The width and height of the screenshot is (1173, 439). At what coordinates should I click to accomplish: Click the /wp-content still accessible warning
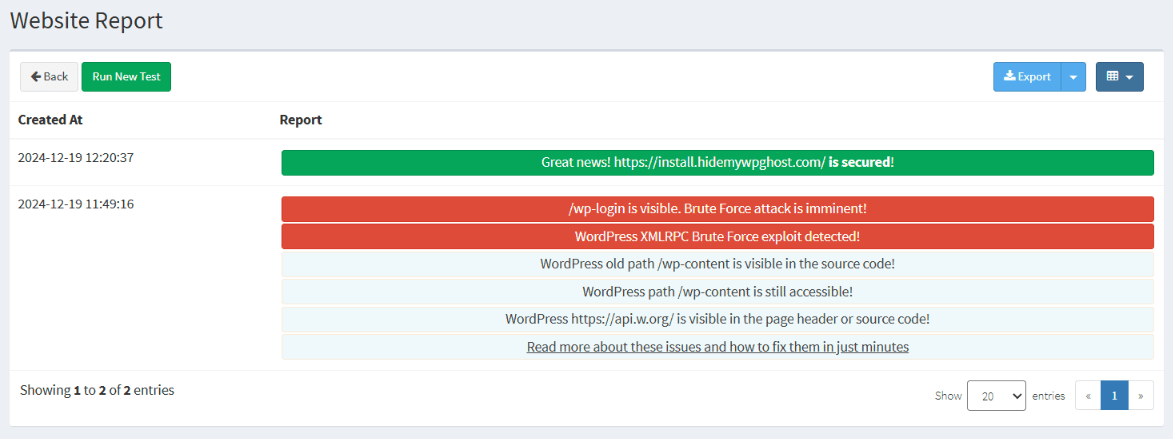[717, 292]
